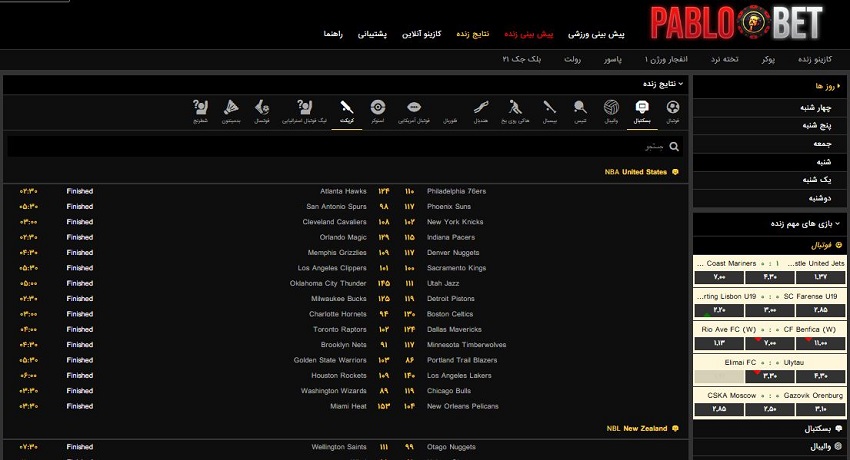Click football icon in important live games
The image size is (850, 460).
pos(839,245)
